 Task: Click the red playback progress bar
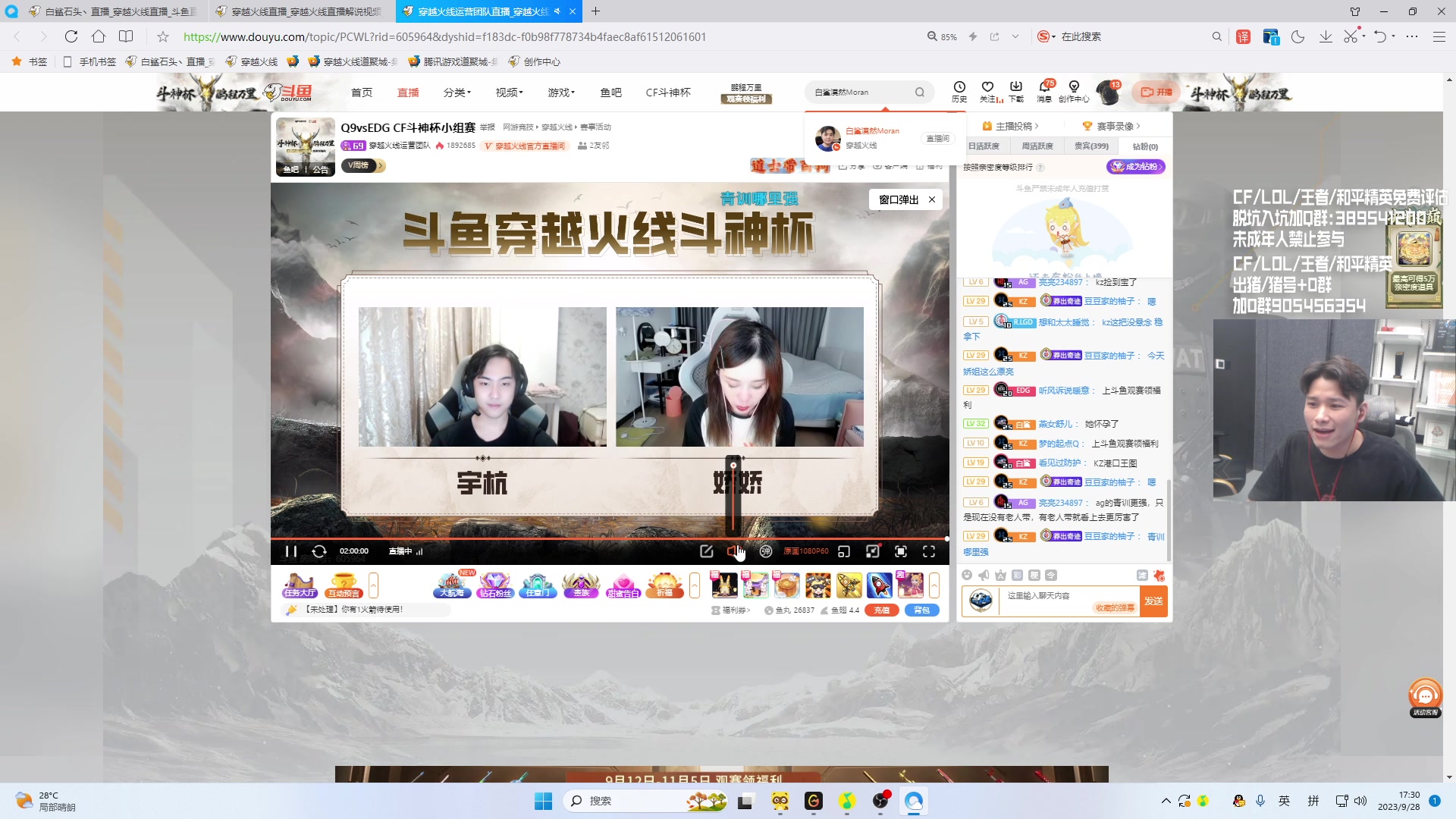tap(607, 538)
